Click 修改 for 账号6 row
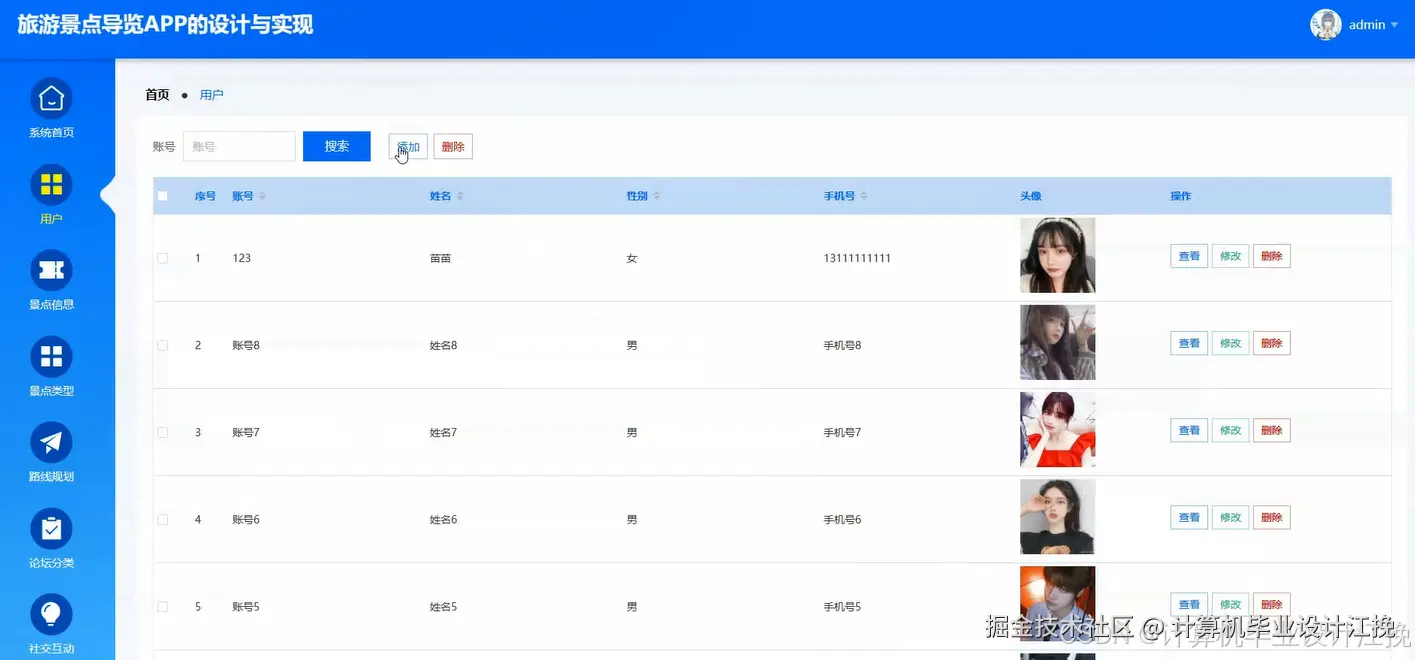 pyautogui.click(x=1230, y=518)
